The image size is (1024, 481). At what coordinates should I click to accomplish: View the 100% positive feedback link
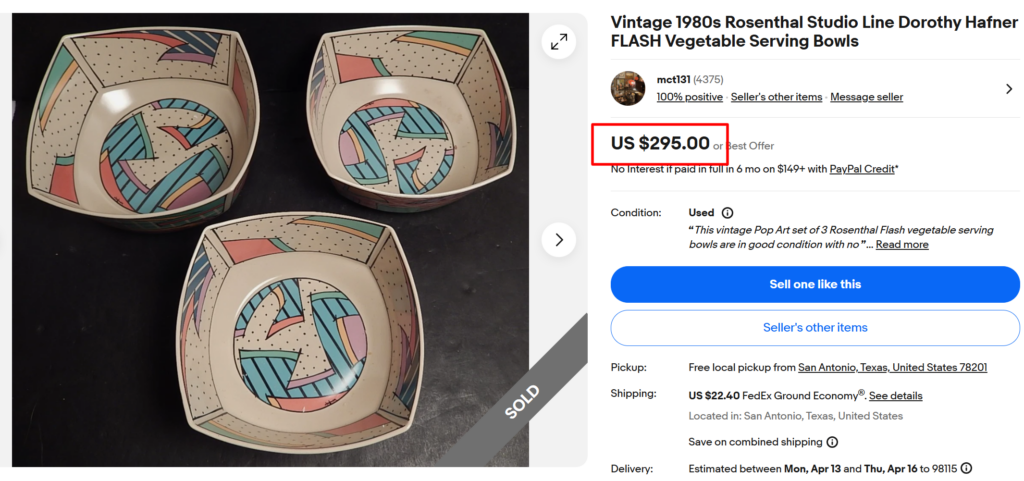689,97
